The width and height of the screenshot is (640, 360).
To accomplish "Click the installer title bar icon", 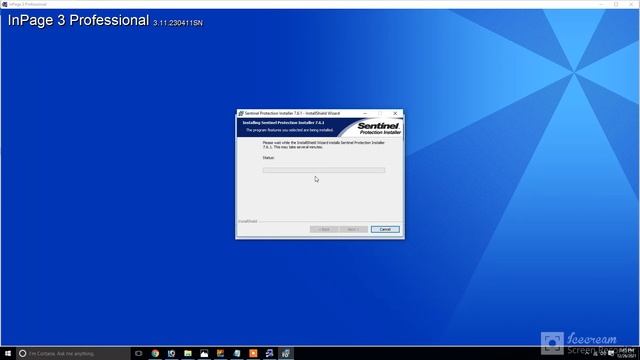I will pos(241,113).
